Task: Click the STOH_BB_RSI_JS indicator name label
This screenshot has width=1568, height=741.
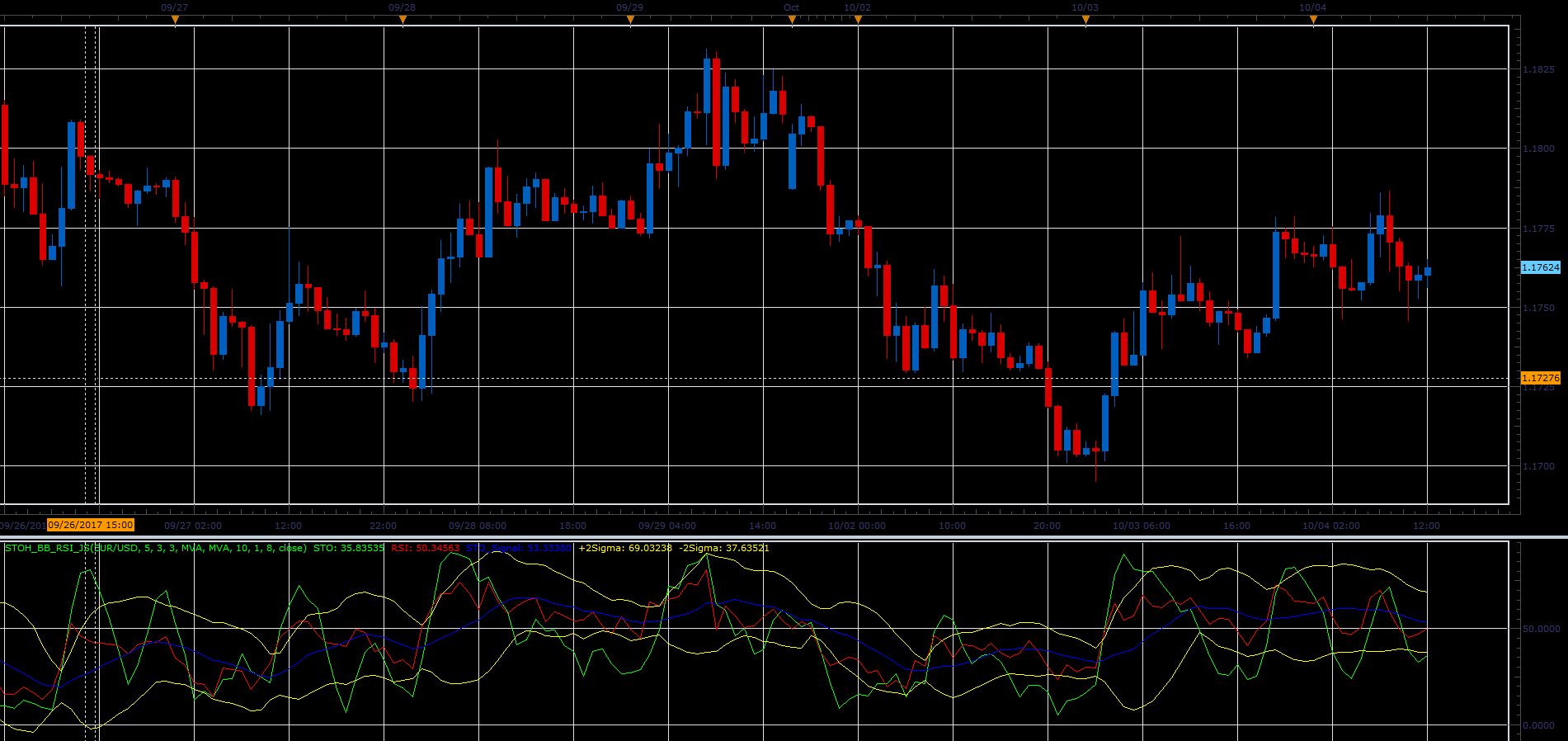Action: pos(155,548)
